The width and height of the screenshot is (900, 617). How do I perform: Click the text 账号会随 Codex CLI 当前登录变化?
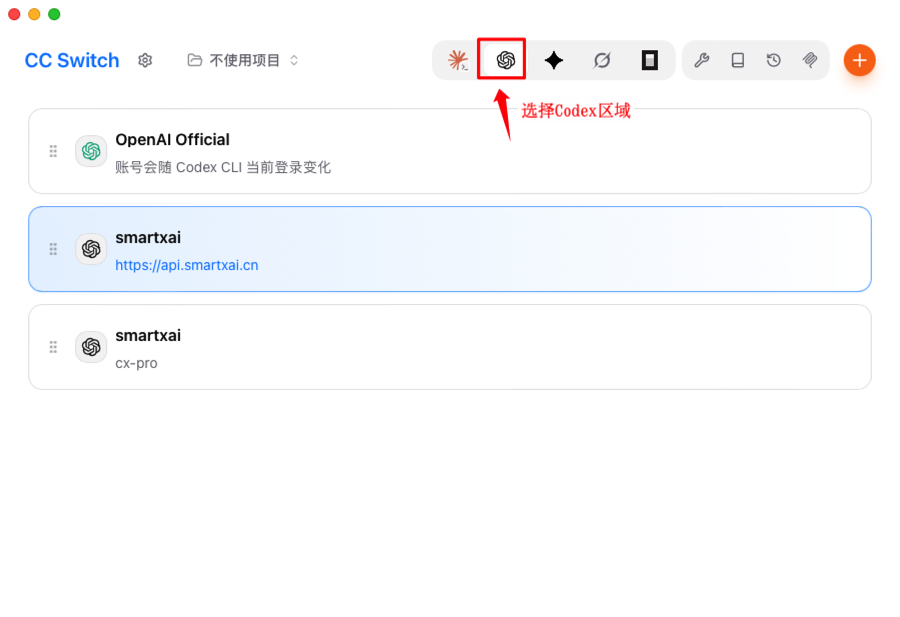coord(223,168)
